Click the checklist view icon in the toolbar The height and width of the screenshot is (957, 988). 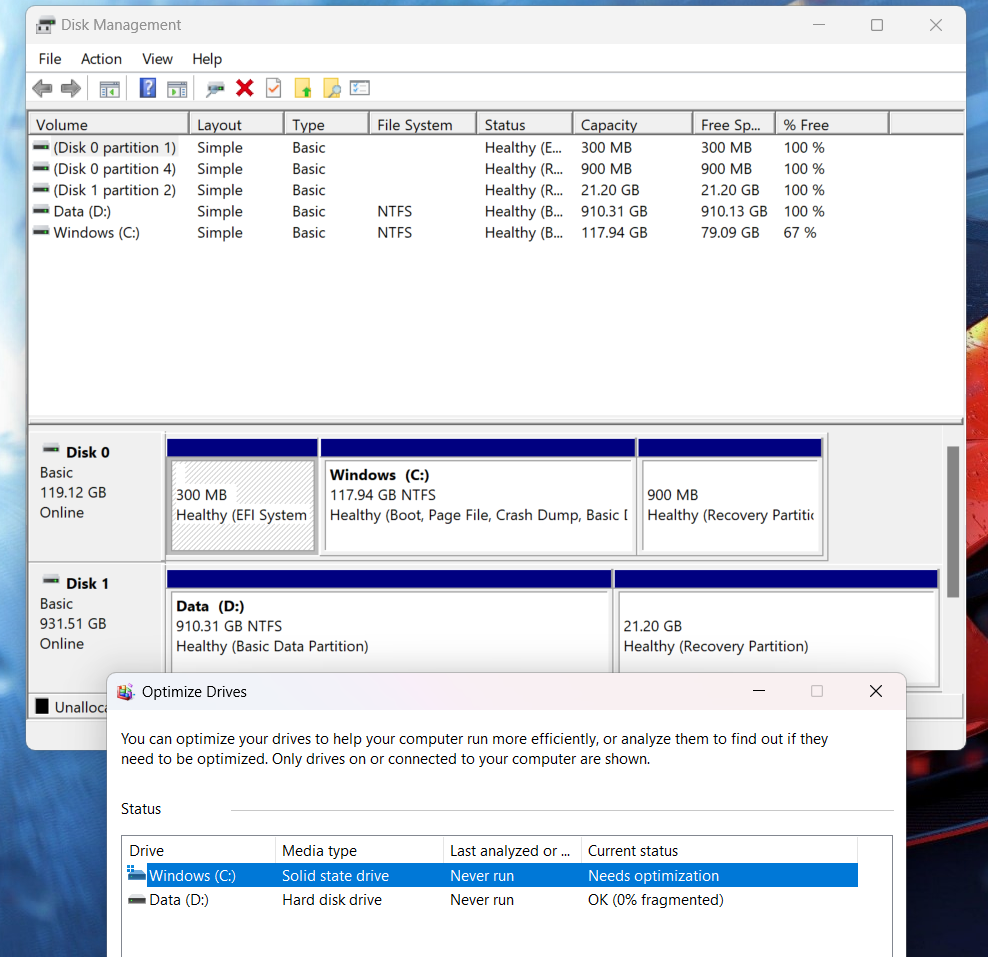coord(360,88)
